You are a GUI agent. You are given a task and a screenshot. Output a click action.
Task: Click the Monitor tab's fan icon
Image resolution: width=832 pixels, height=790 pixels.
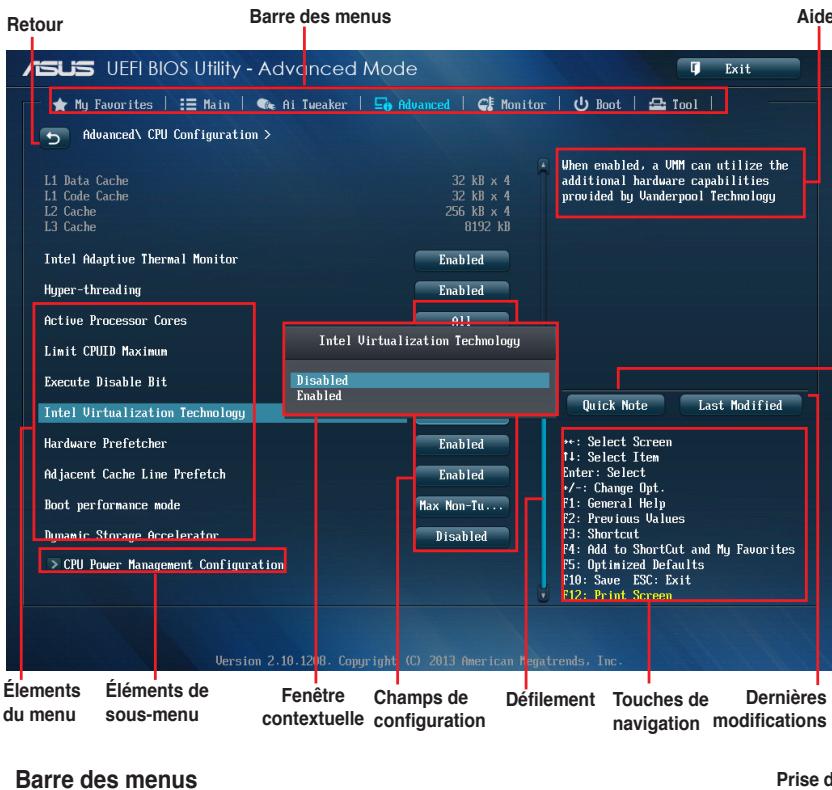click(x=486, y=104)
